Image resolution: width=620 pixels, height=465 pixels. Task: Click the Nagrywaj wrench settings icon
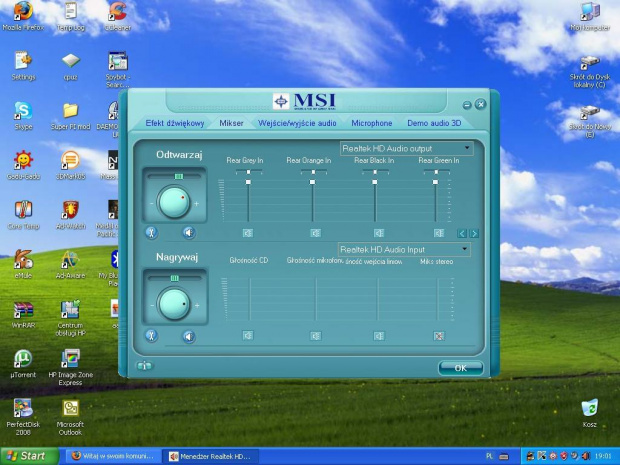(151, 336)
